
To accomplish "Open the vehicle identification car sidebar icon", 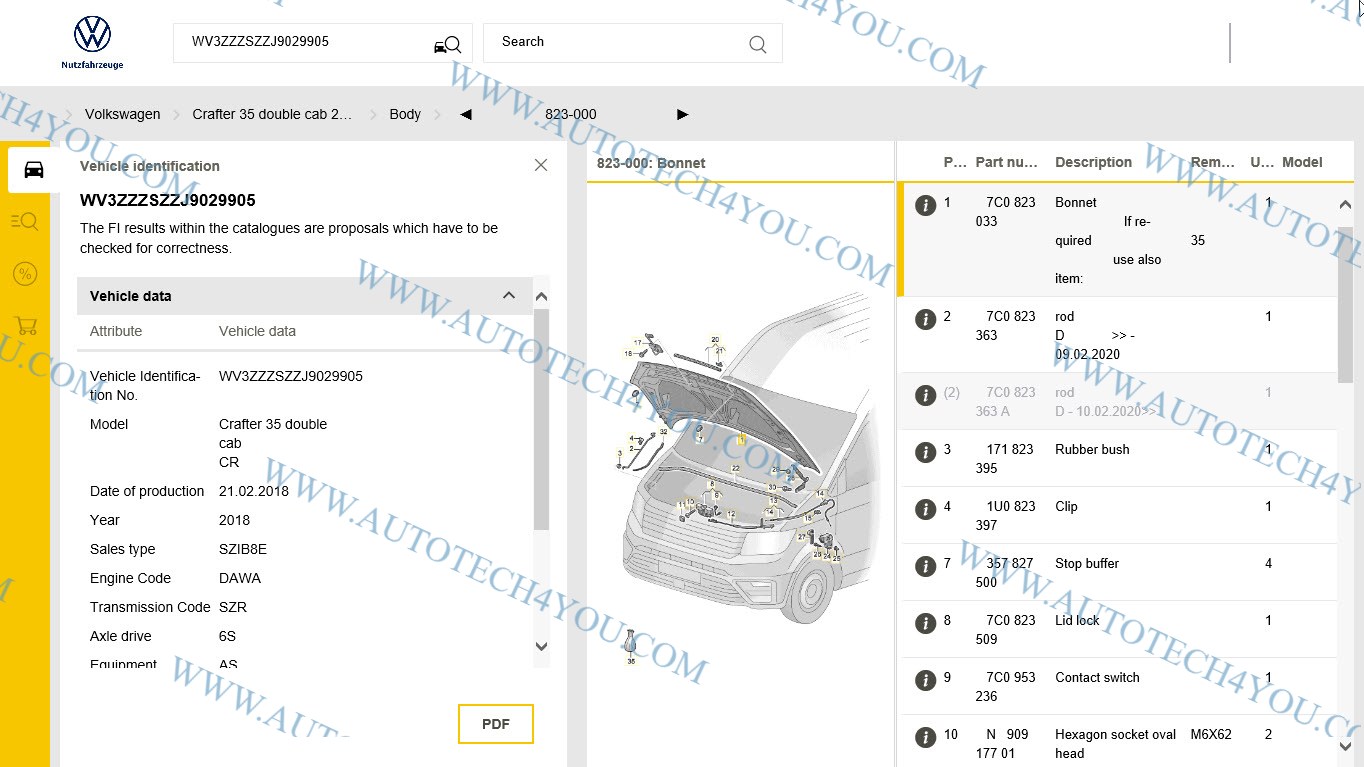I will (x=33, y=169).
